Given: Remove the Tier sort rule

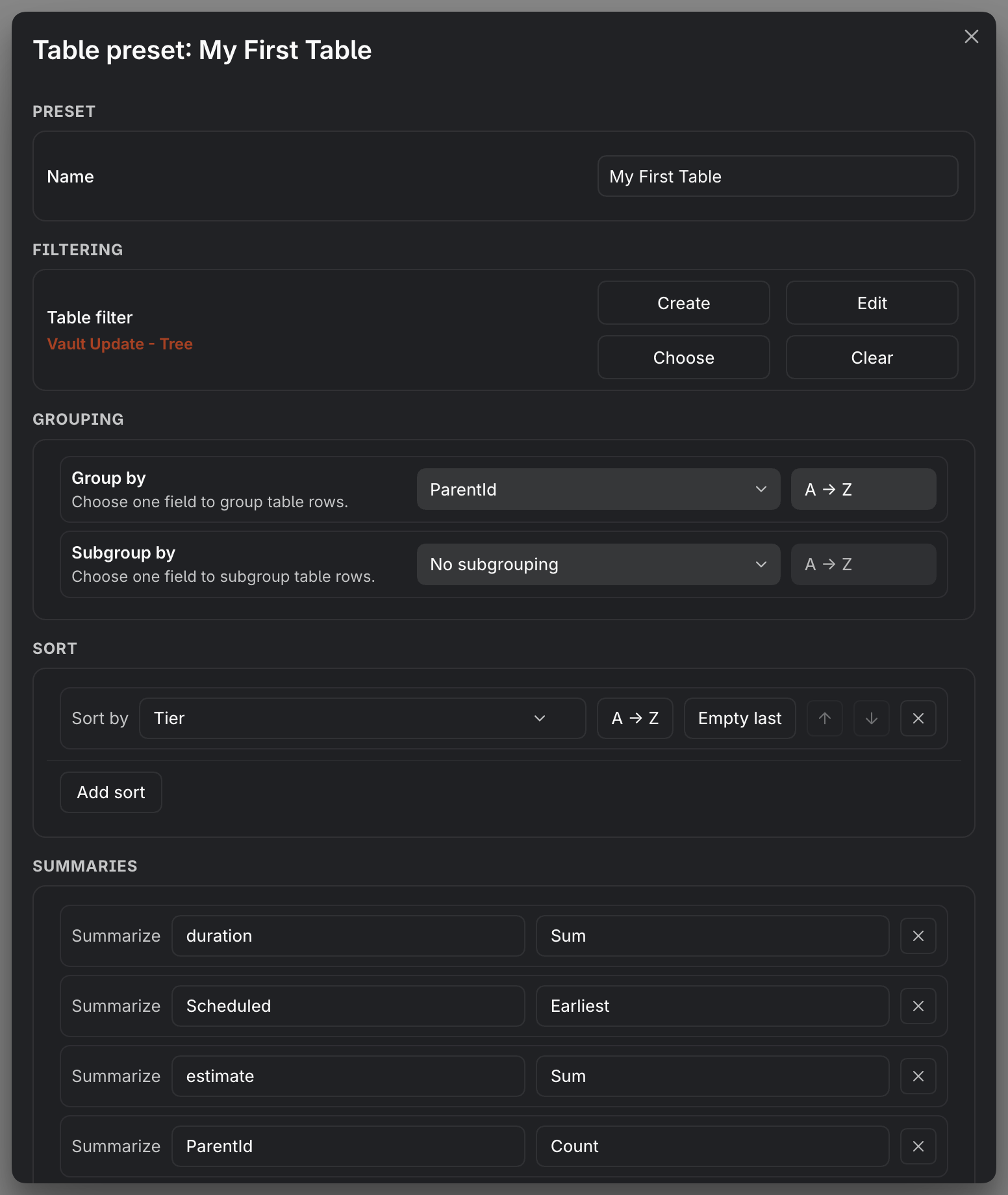Looking at the screenshot, I should tap(918, 718).
